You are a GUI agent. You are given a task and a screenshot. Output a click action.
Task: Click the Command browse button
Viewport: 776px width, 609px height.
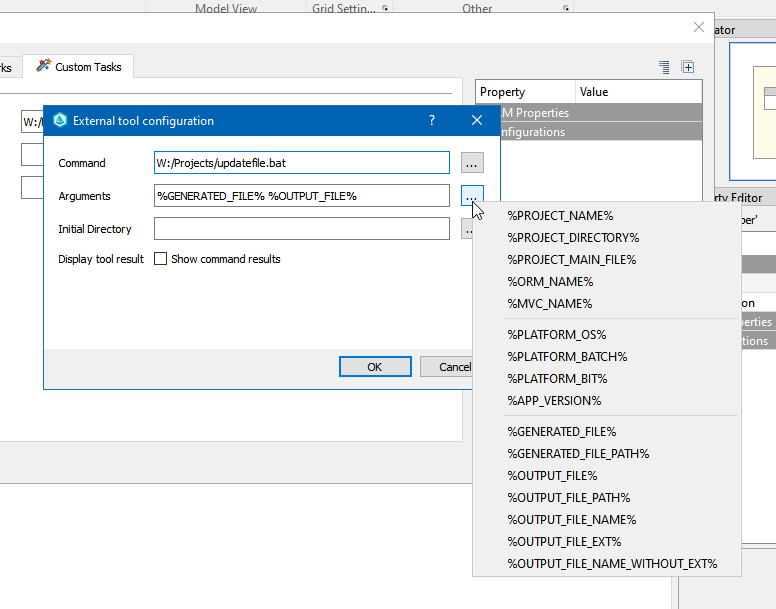[x=472, y=163]
